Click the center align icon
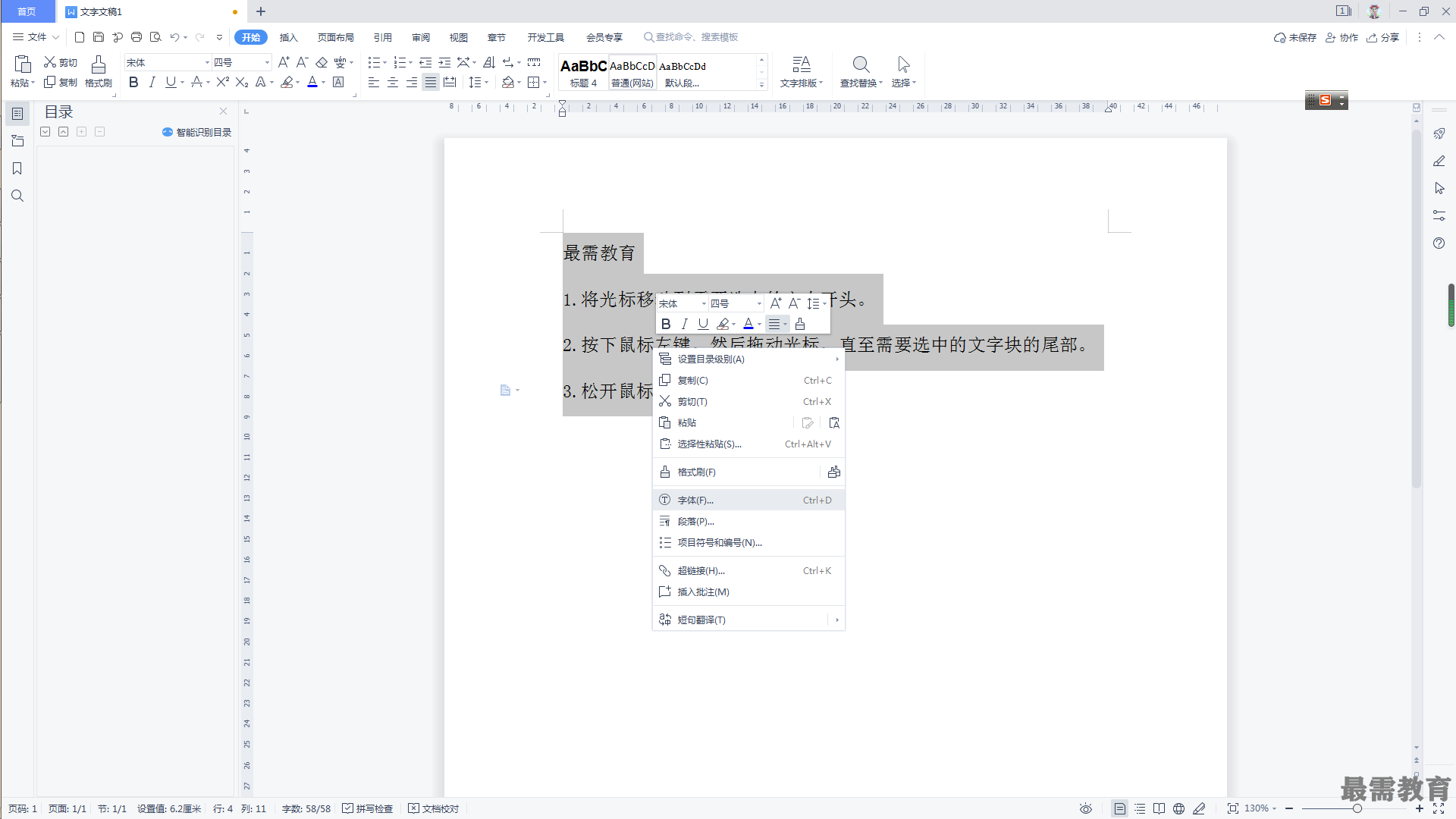 [x=393, y=83]
